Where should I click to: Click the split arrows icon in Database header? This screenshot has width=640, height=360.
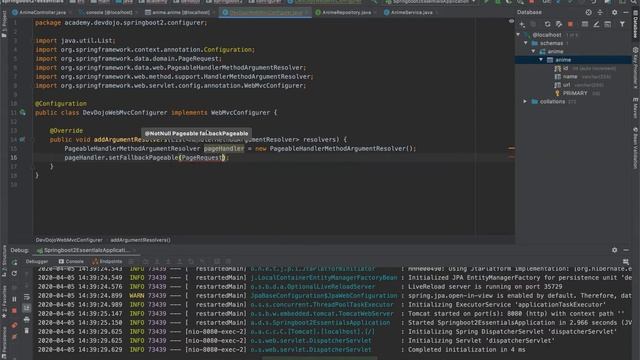click(600, 12)
